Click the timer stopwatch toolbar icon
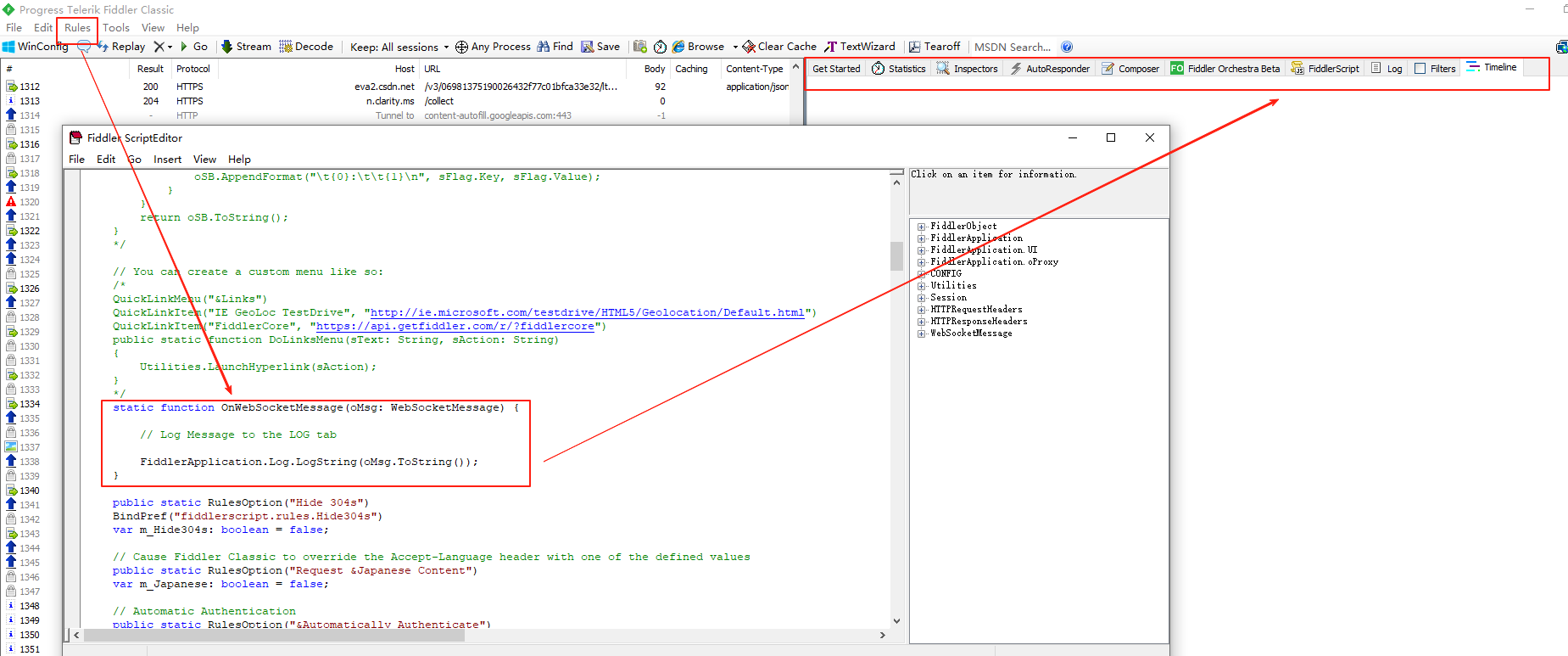This screenshot has height=656, width=1568. pos(660,47)
